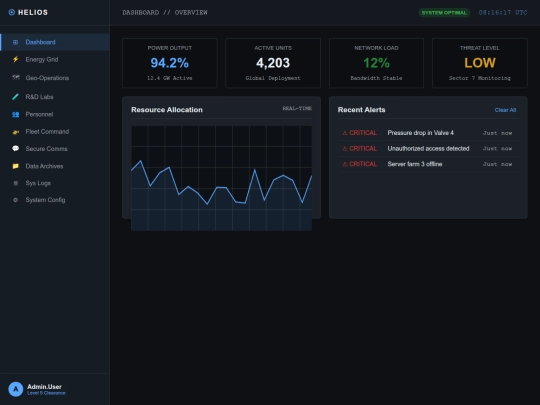This screenshot has width=540, height=405.
Task: Click warning icon on Pressure drop alert
Action: 345,133
